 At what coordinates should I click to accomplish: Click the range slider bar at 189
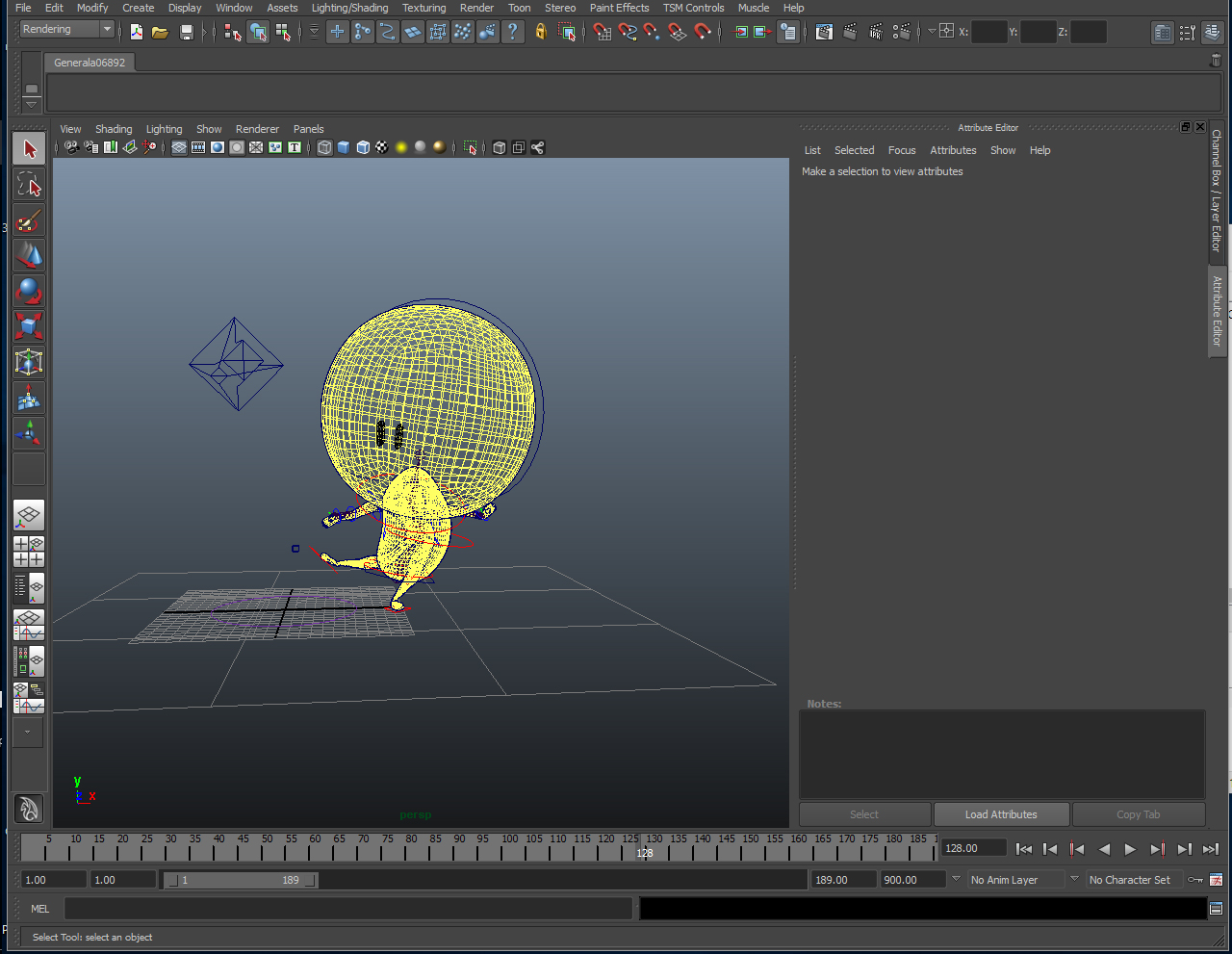click(290, 880)
